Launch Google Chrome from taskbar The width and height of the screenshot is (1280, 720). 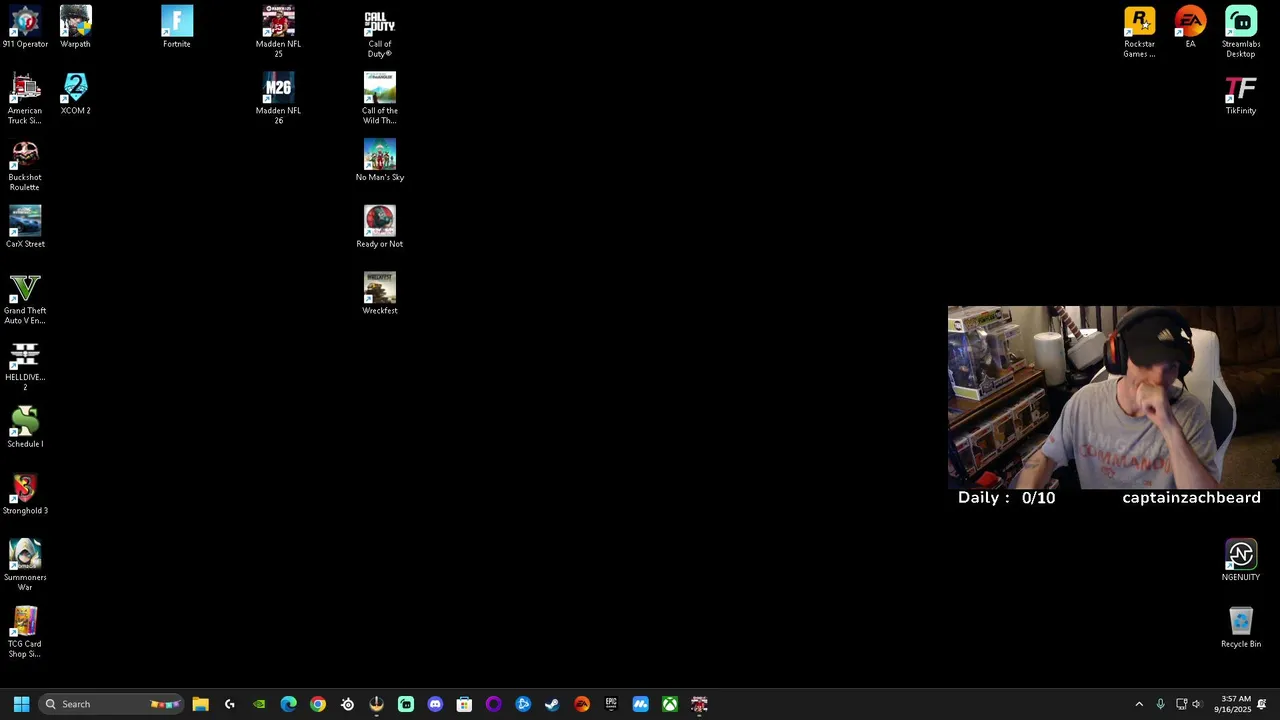[318, 704]
